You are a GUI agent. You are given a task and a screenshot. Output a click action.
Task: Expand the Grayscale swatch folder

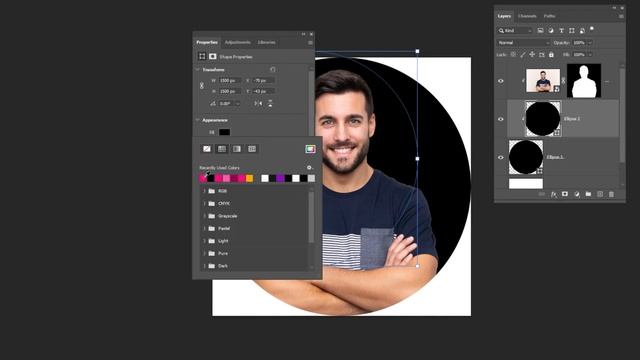click(x=204, y=216)
